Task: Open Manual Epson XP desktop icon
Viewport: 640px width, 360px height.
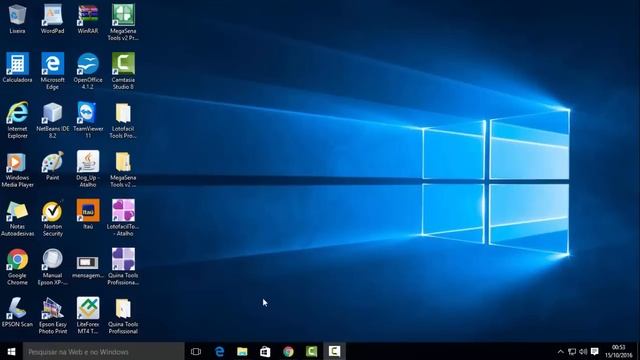Action: 52,259
